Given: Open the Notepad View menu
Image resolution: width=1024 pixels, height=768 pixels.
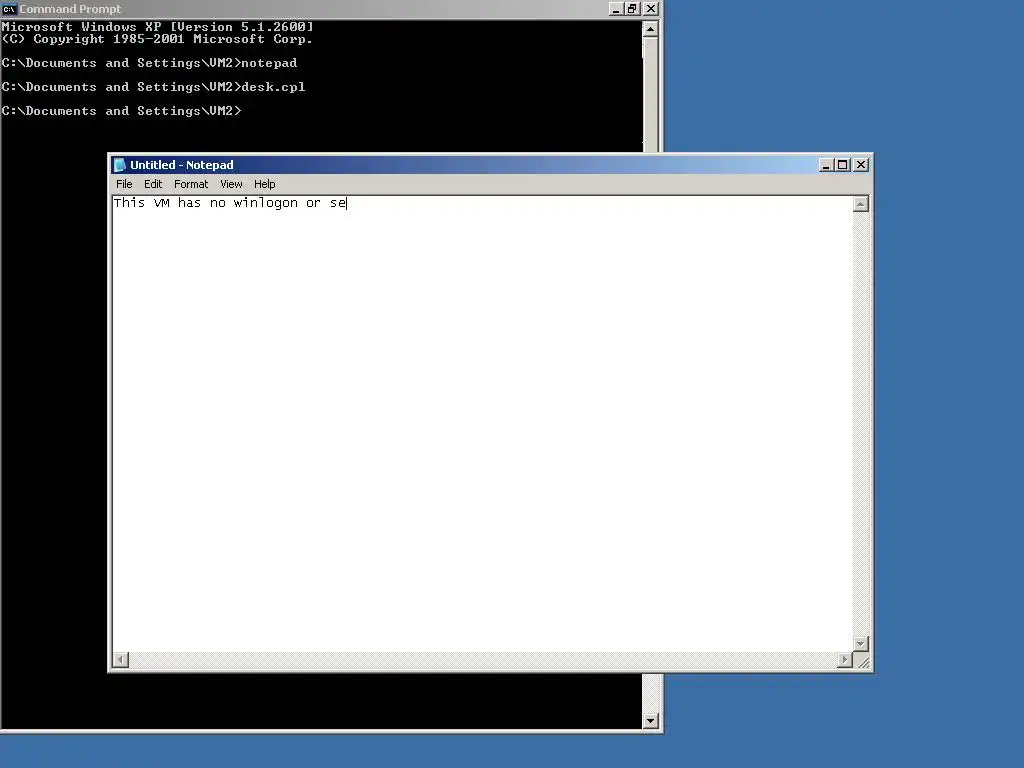Looking at the screenshot, I should 231,184.
